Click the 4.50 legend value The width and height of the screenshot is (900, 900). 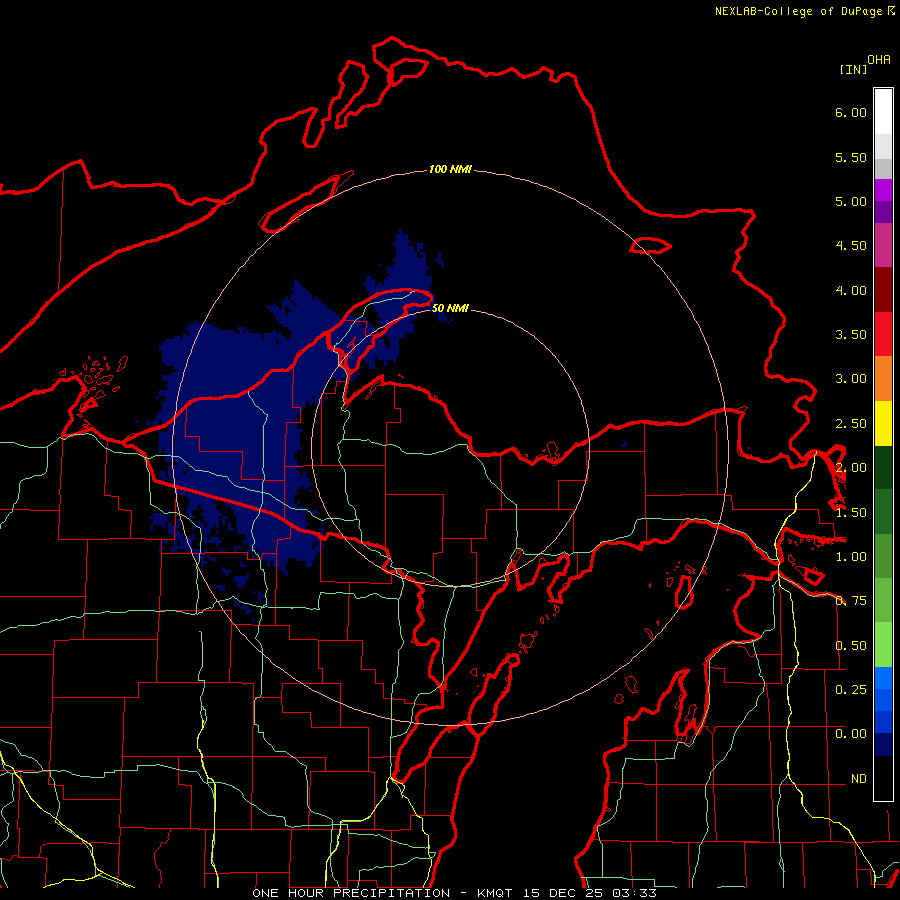tap(851, 246)
